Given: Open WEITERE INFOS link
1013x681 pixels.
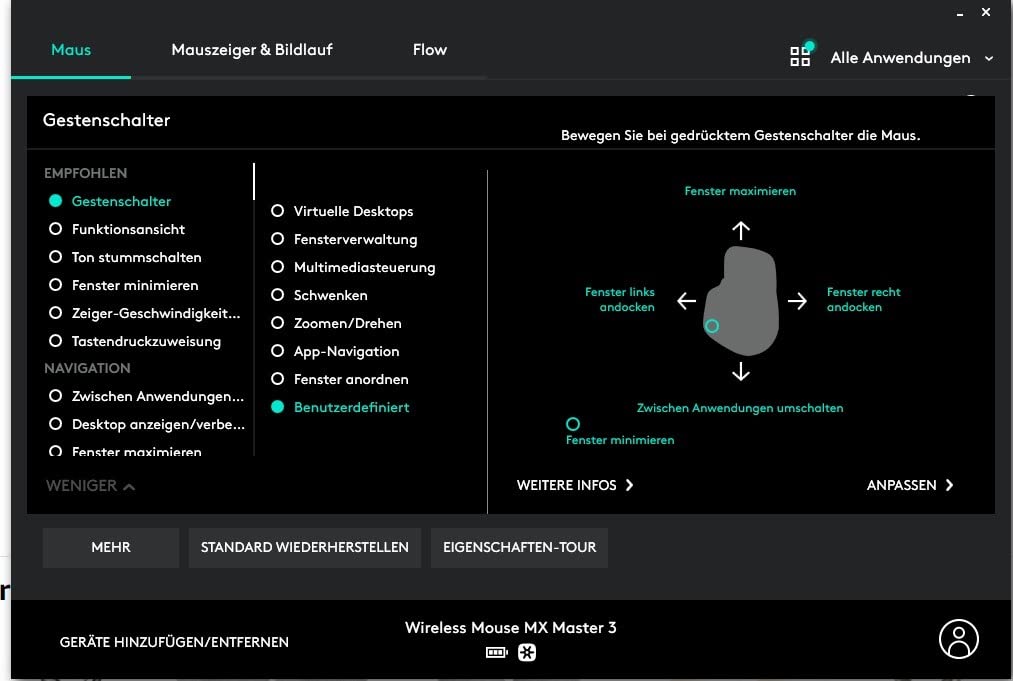Looking at the screenshot, I should 575,485.
